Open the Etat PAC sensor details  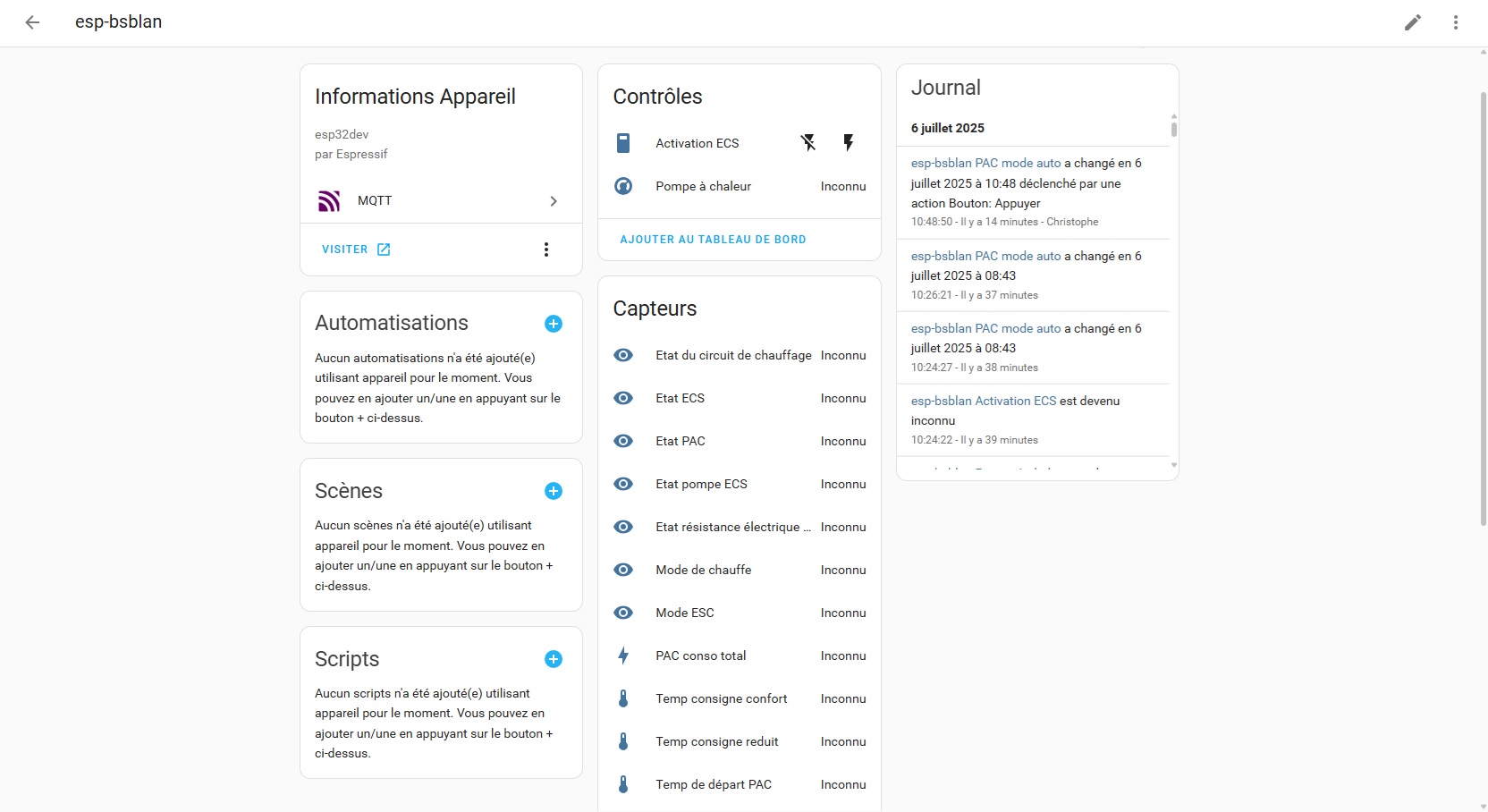pos(740,441)
